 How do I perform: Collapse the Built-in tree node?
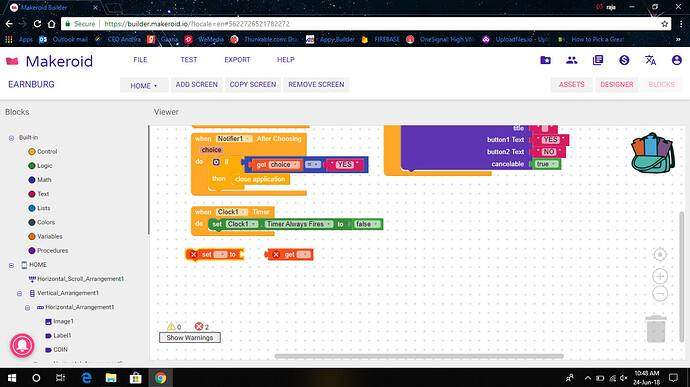(x=11, y=138)
